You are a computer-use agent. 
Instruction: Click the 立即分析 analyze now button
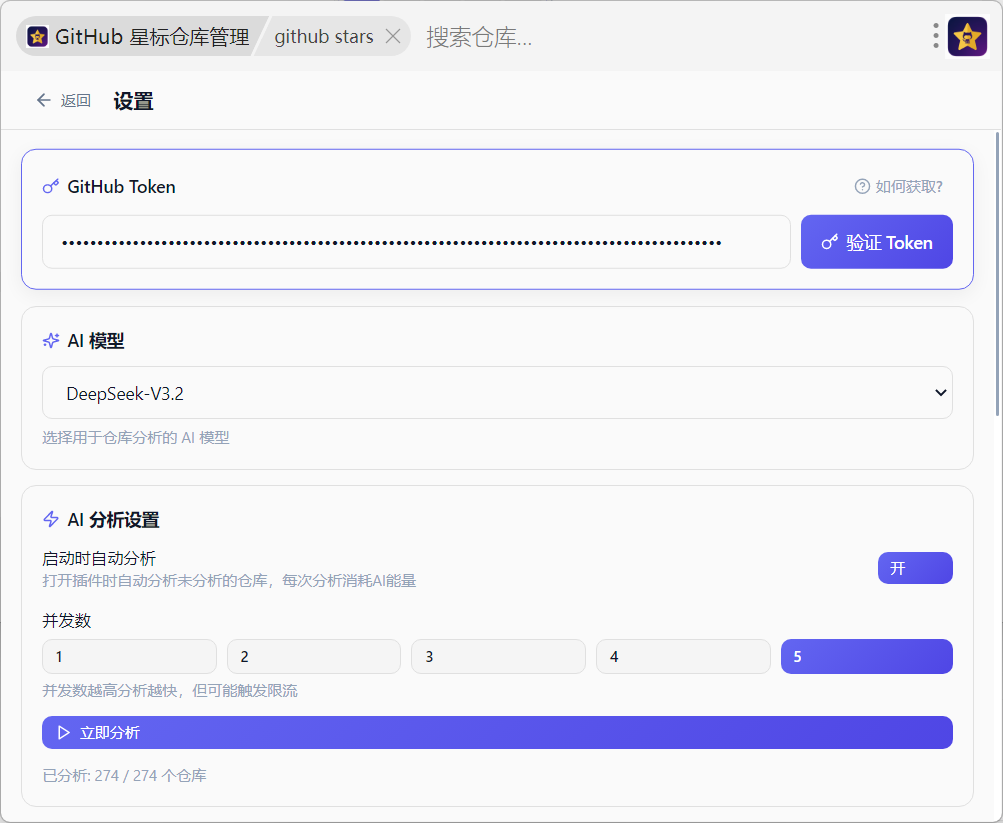(497, 732)
